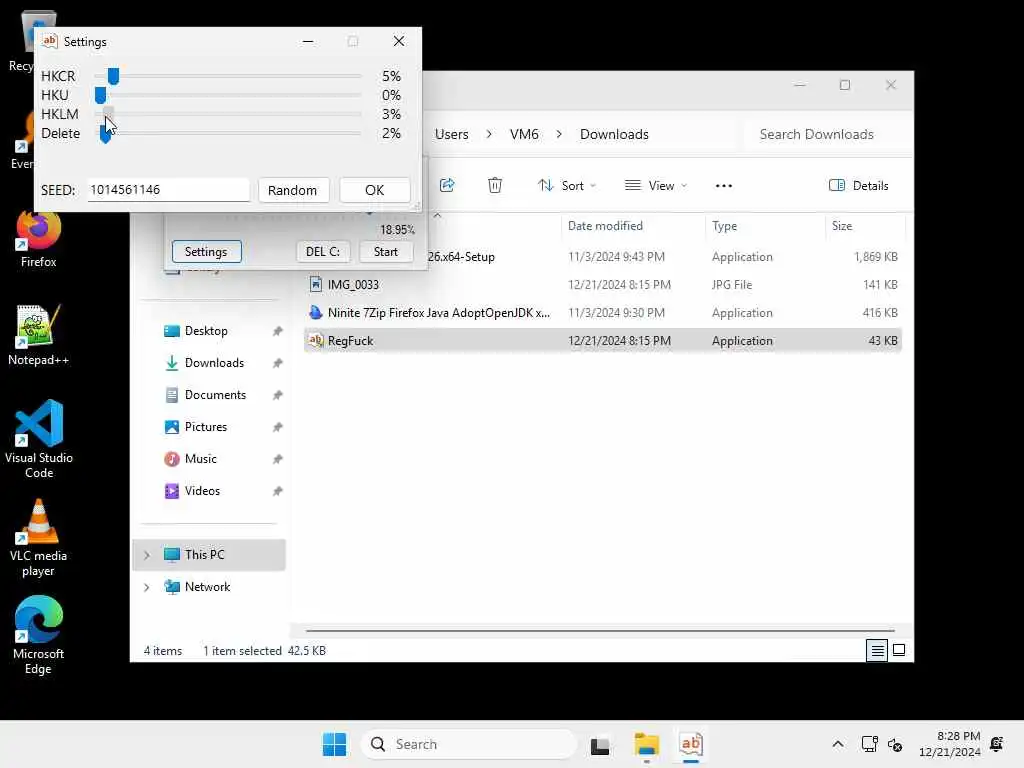Click the muted volume tray icon
This screenshot has width=1024, height=768.
pos(895,744)
